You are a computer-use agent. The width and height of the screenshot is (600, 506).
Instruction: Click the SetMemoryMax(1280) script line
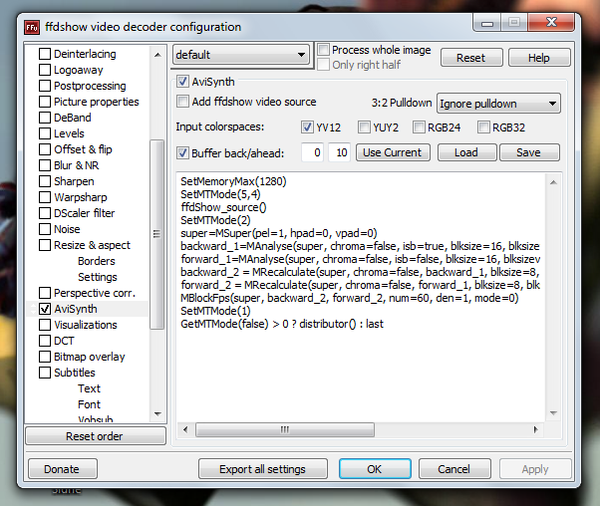(233, 181)
